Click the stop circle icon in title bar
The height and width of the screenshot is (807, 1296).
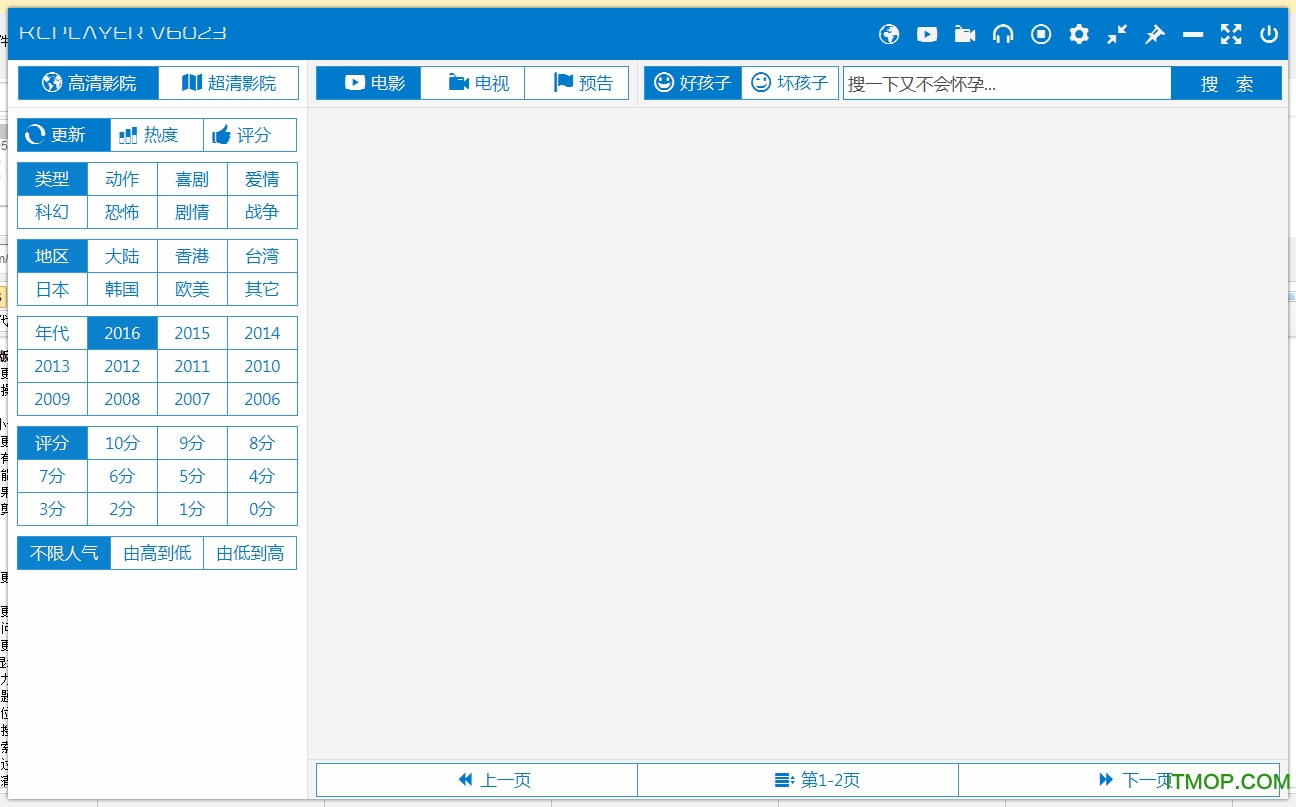click(x=1041, y=34)
